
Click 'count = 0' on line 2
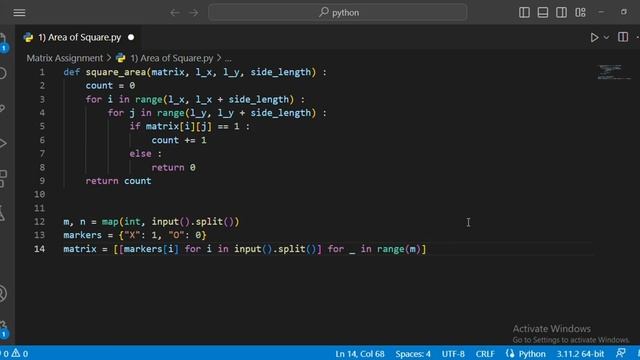pos(110,86)
